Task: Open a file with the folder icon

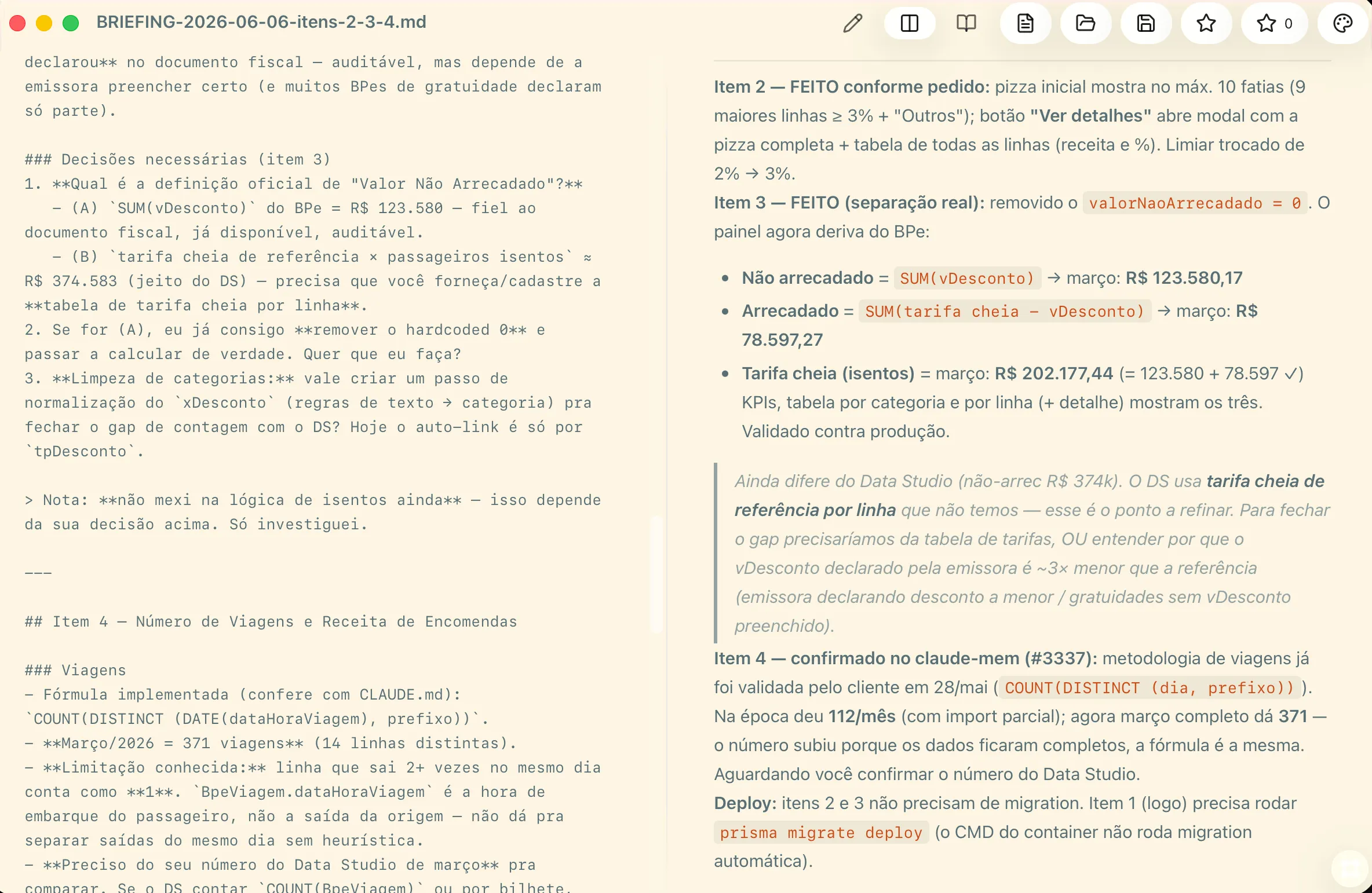Action: 1085,23
